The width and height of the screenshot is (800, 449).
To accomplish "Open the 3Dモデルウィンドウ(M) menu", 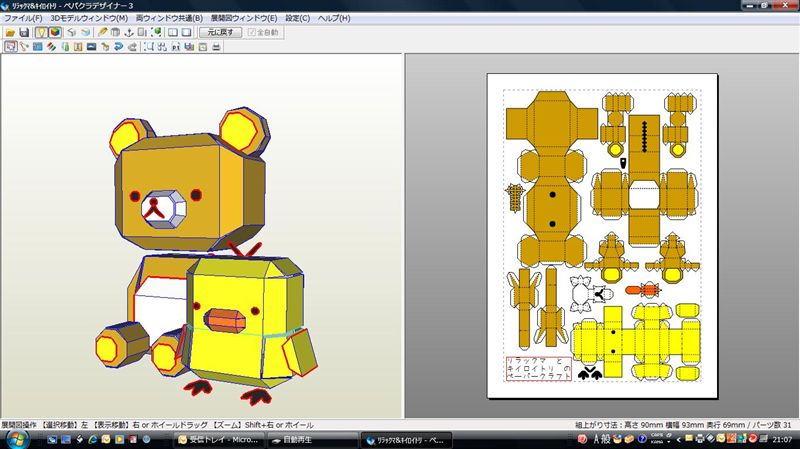I will coord(89,18).
